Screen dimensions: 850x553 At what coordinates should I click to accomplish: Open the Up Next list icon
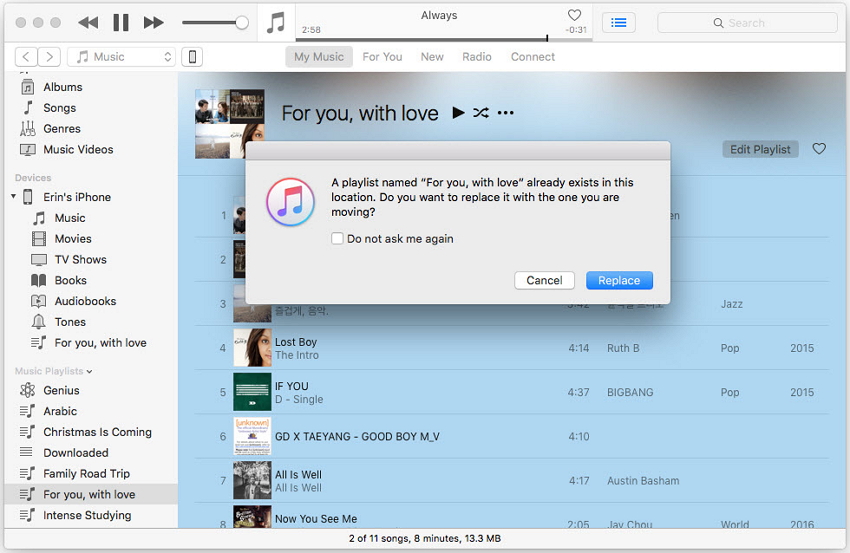tap(619, 22)
